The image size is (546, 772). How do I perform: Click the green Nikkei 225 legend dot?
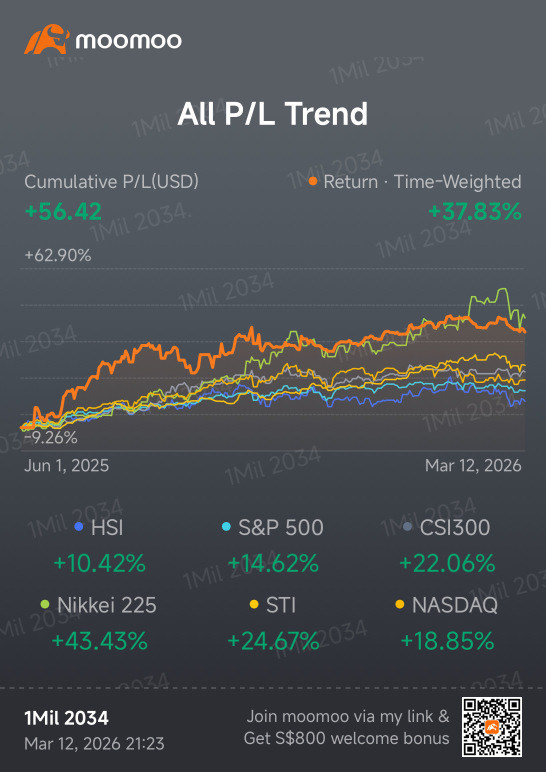45,604
